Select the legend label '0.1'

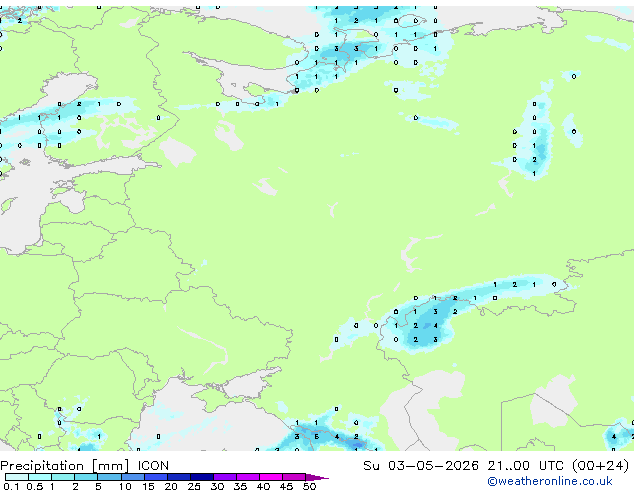click(11, 486)
